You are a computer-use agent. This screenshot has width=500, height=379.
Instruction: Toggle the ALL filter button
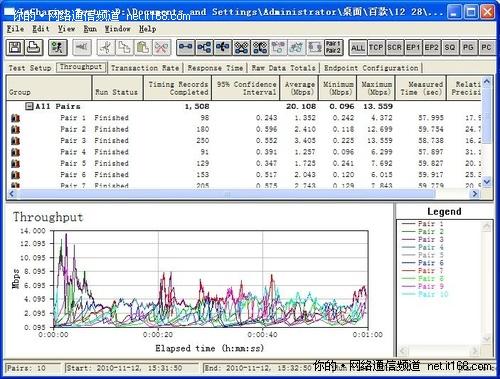(x=358, y=48)
